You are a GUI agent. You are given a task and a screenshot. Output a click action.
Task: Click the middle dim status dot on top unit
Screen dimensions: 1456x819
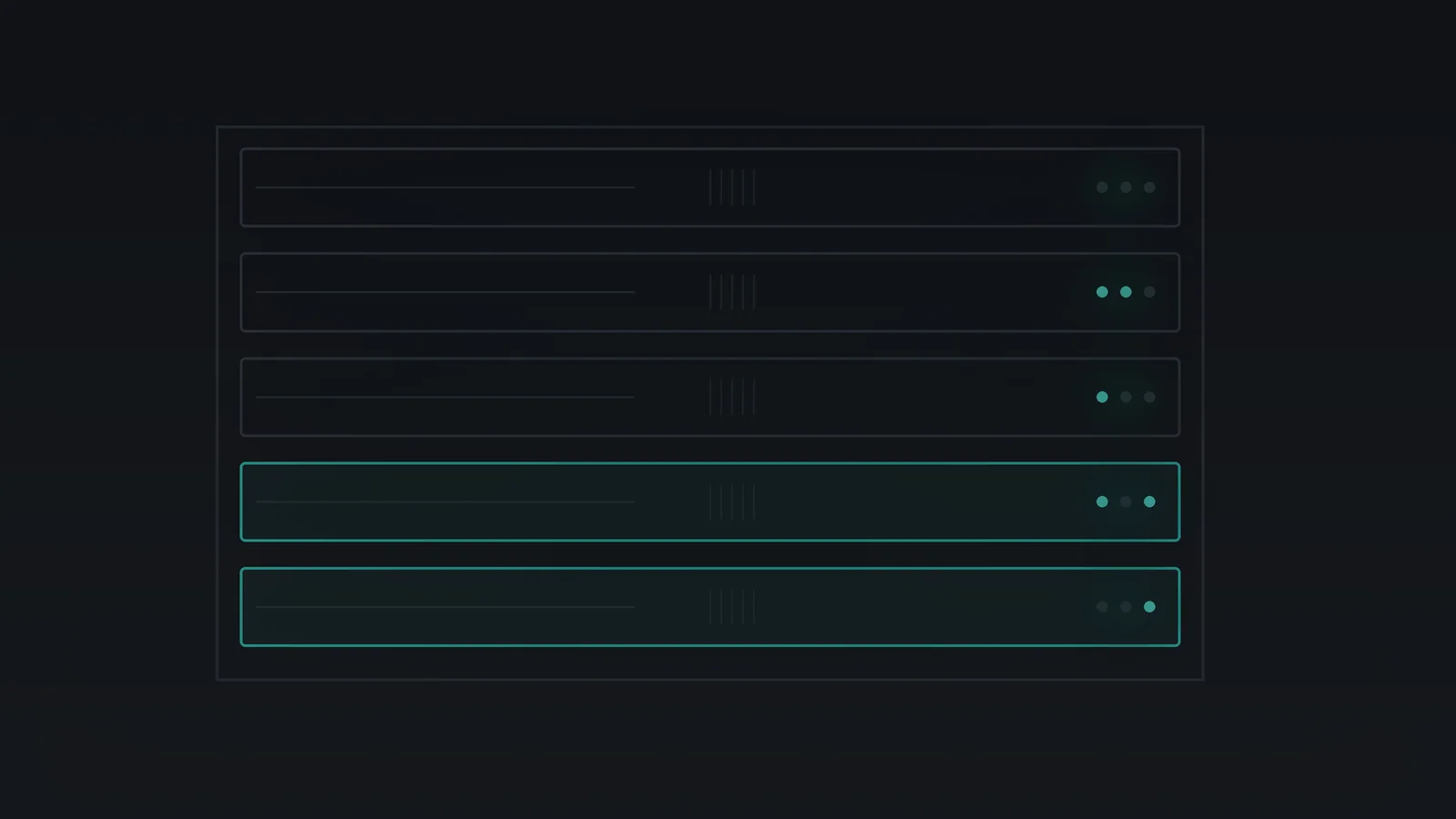(x=1126, y=187)
